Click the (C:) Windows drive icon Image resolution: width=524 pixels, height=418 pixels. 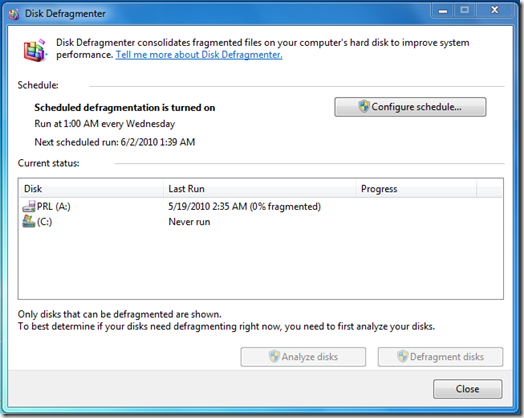click(x=29, y=221)
